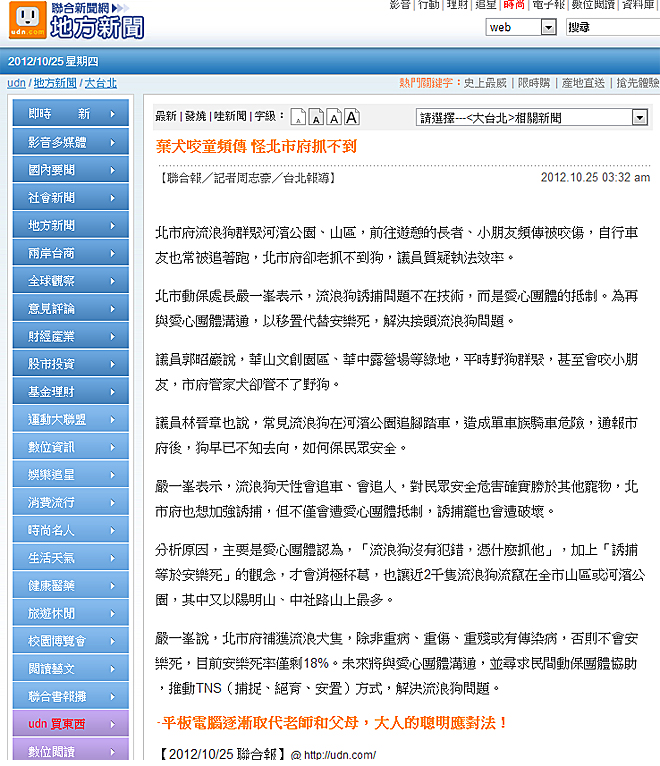This screenshot has width=660, height=766.
Task: Open the 'web' search scope dropdown
Action: [548, 27]
